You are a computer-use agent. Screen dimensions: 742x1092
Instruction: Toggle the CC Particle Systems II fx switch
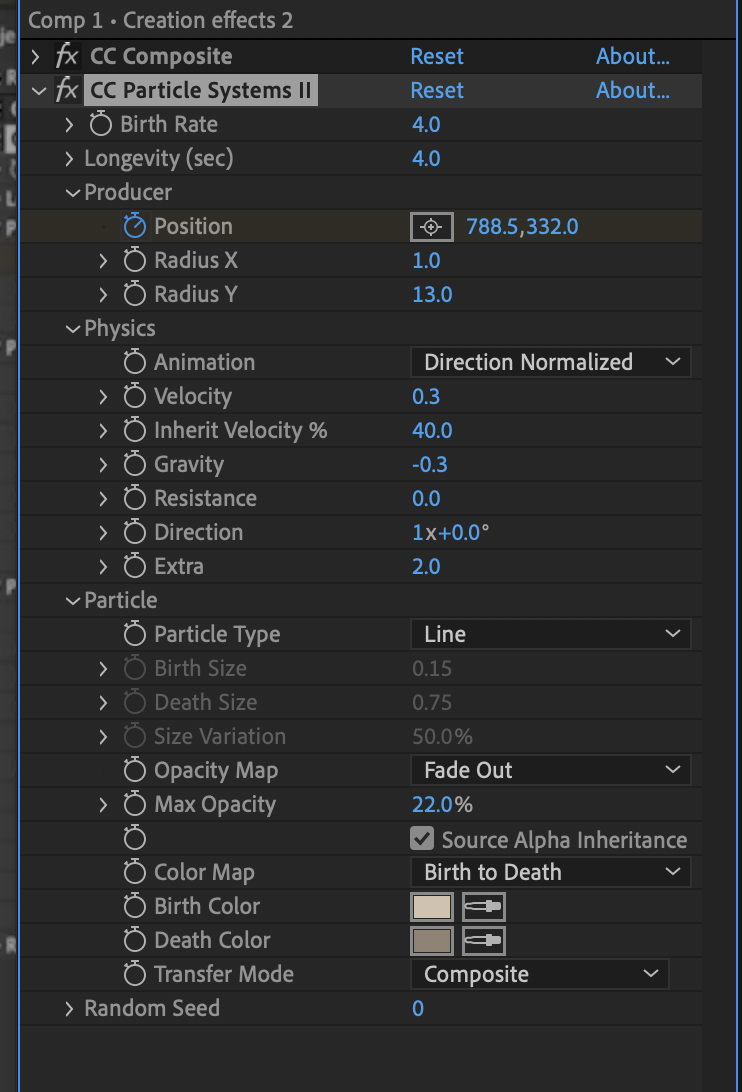(x=67, y=91)
